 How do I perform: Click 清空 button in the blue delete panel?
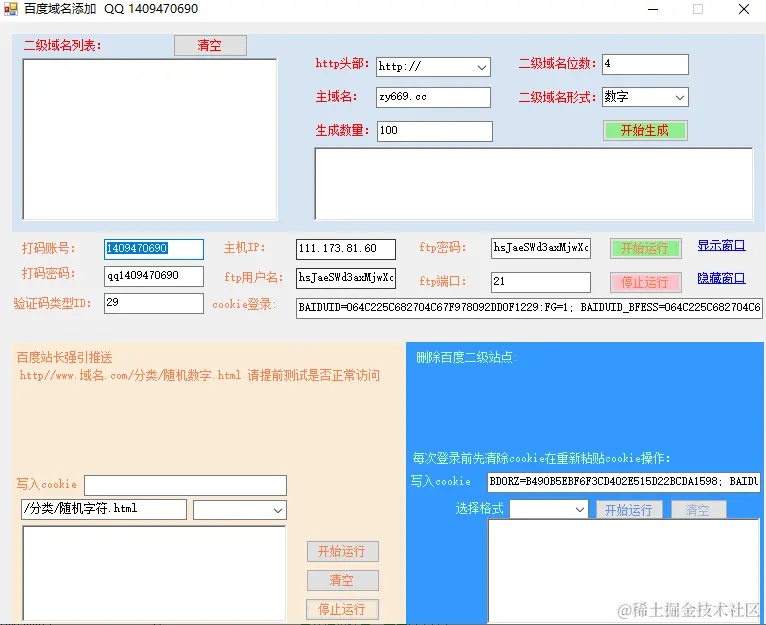click(699, 511)
